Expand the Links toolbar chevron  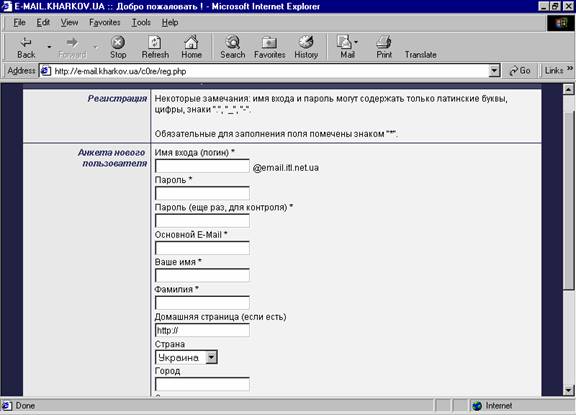(569, 69)
